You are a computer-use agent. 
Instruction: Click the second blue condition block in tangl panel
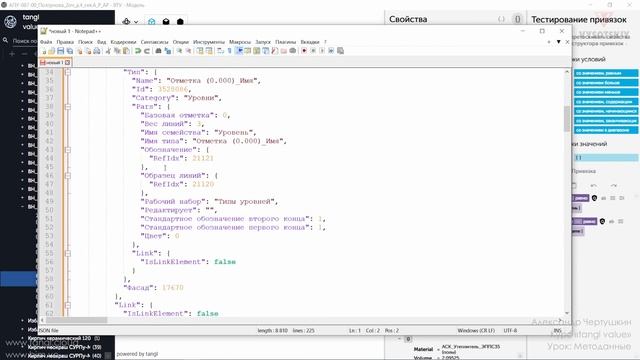click(x=606, y=83)
